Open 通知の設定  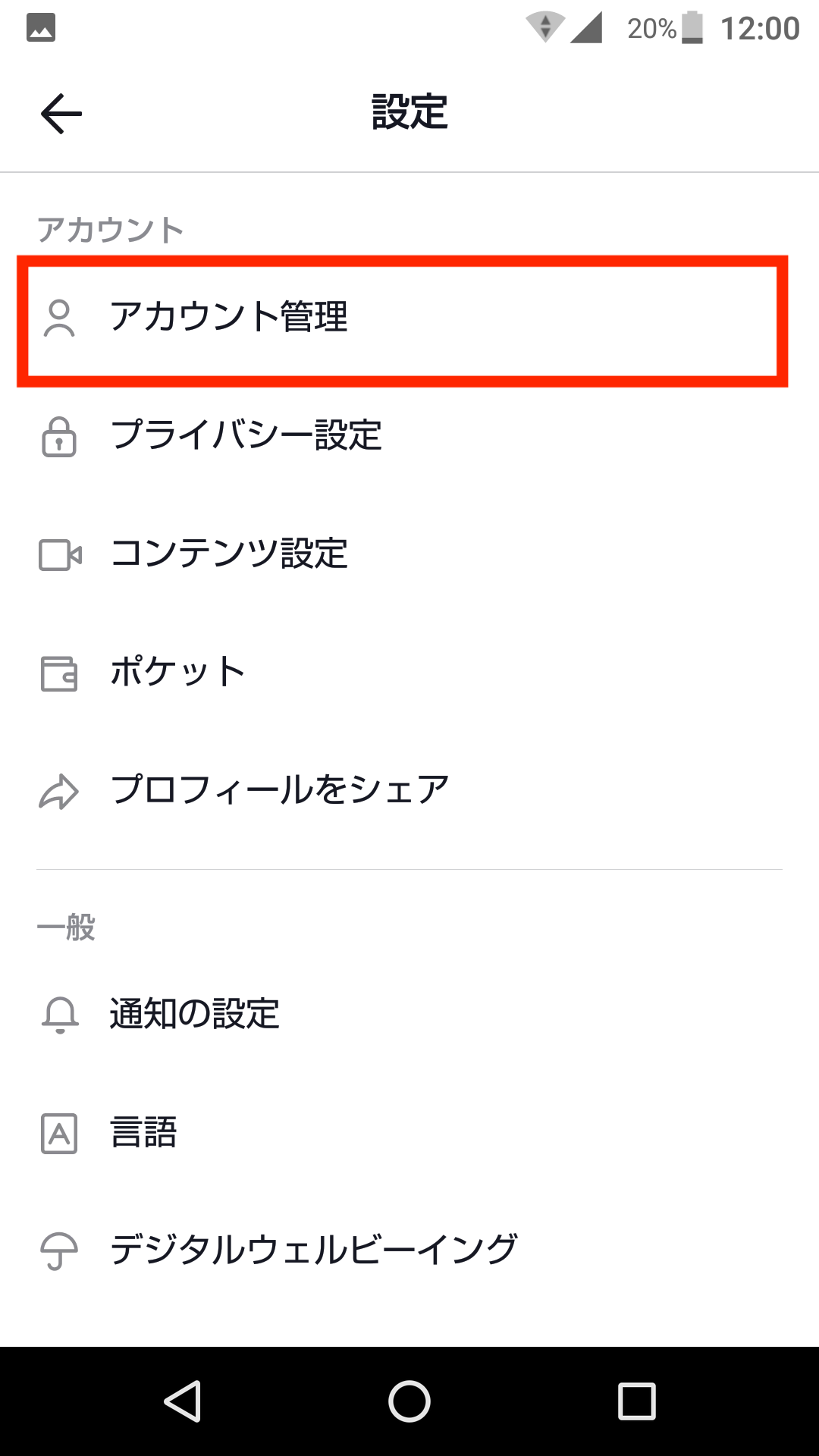pyautogui.click(x=195, y=1015)
